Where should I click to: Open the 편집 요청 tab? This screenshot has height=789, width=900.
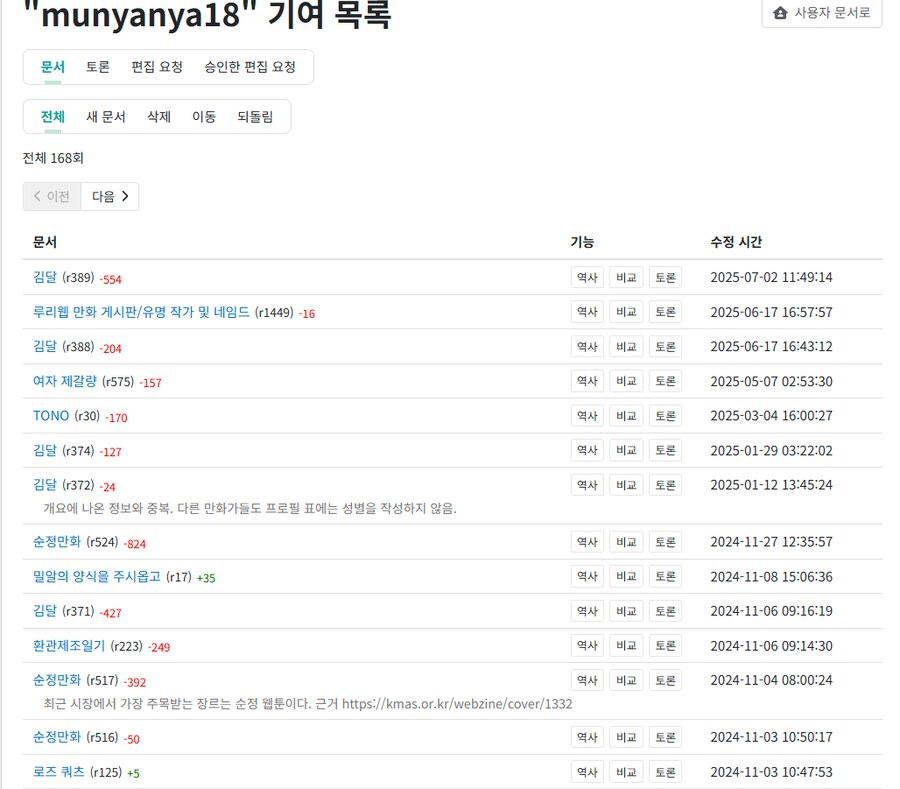(x=157, y=67)
